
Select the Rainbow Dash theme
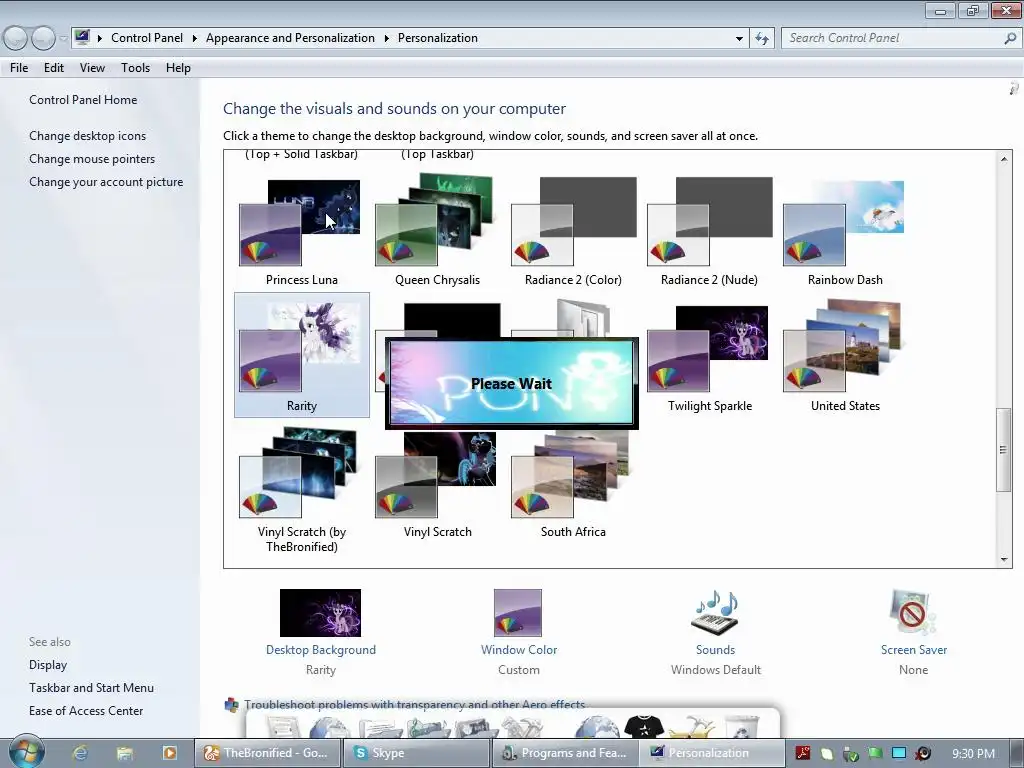click(x=844, y=231)
